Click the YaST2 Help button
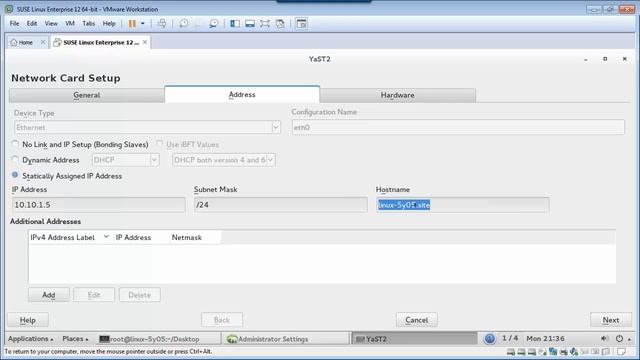 [28, 320]
